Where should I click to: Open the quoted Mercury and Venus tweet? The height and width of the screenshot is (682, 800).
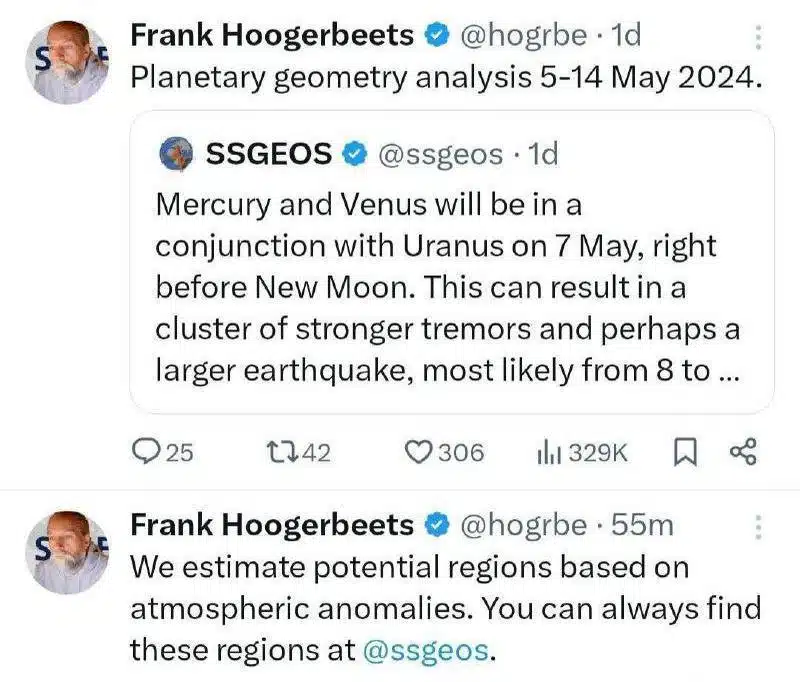[x=452, y=262]
